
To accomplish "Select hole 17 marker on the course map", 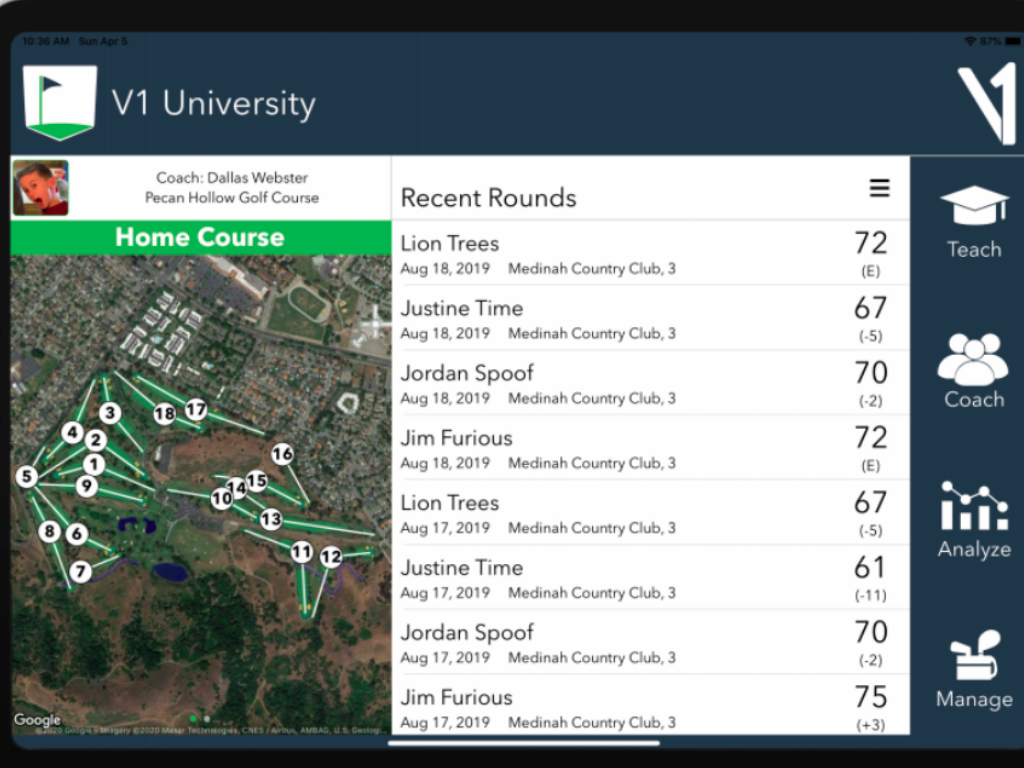I will tap(196, 409).
